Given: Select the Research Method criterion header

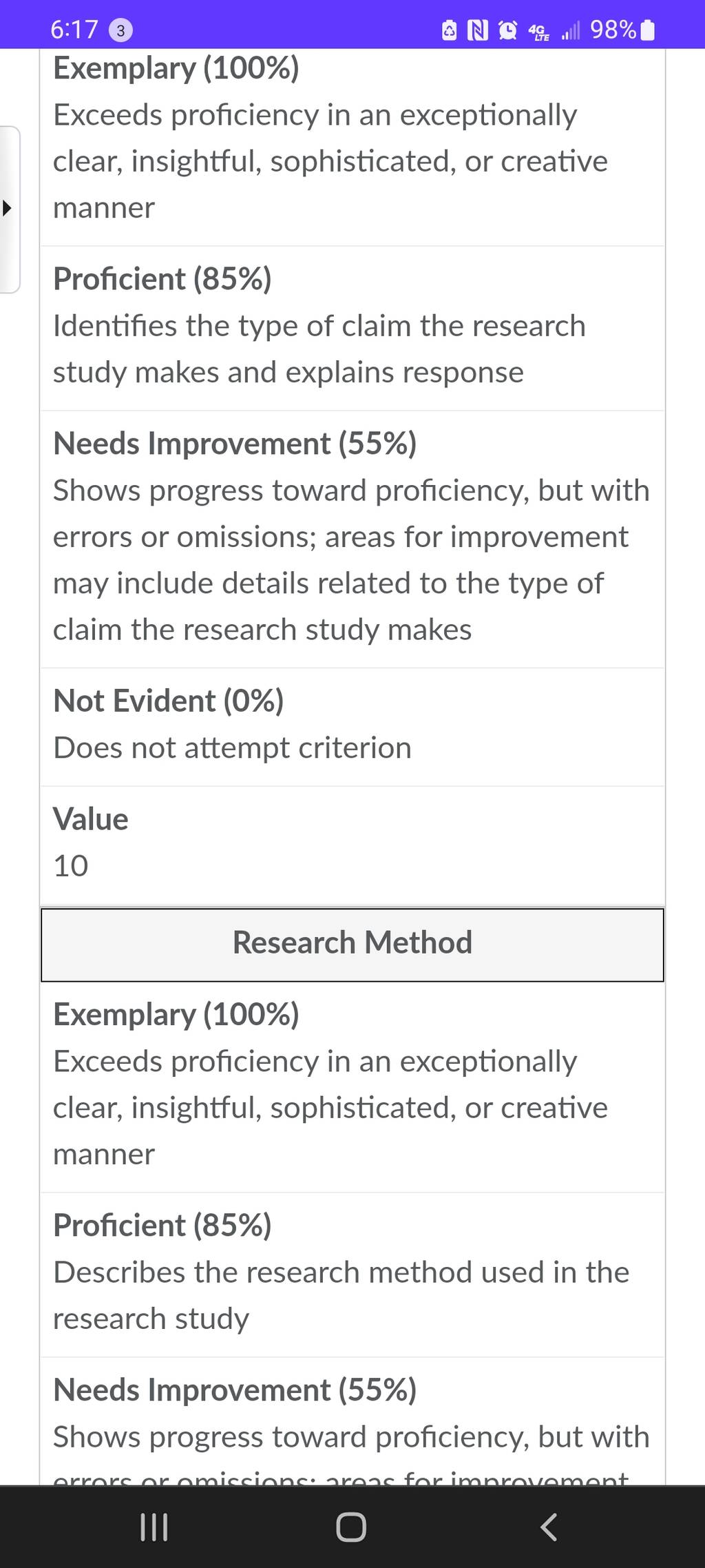Looking at the screenshot, I should (x=352, y=945).
